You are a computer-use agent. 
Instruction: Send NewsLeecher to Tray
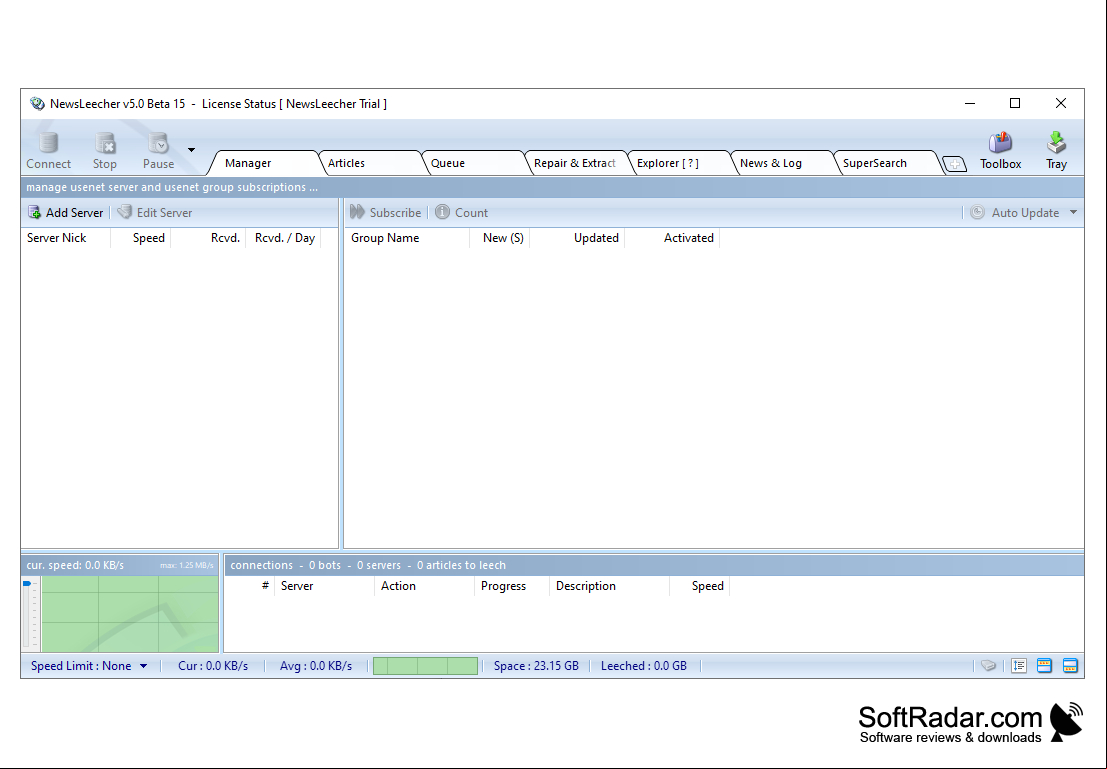(x=1056, y=150)
